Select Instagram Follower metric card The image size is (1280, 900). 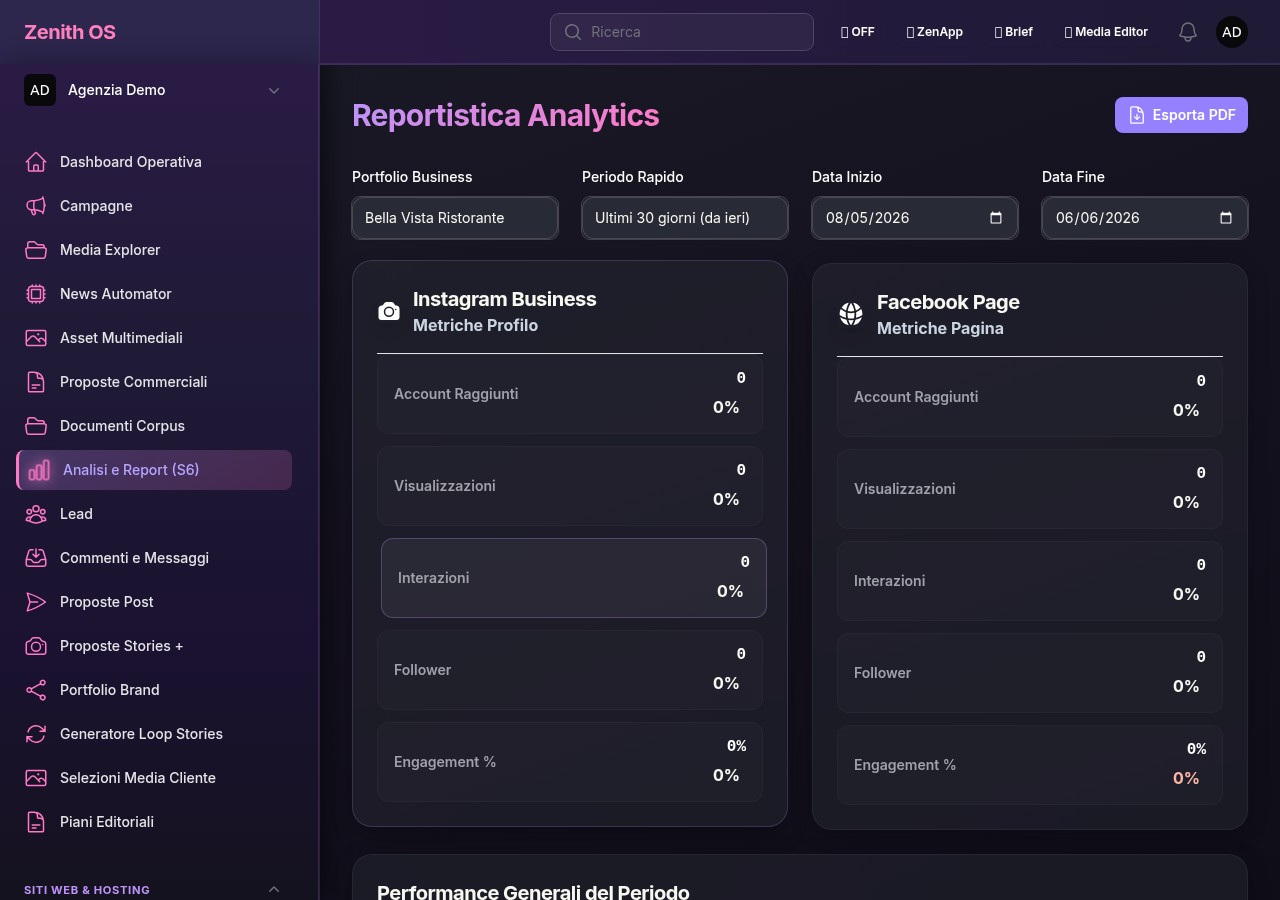[x=570, y=670]
